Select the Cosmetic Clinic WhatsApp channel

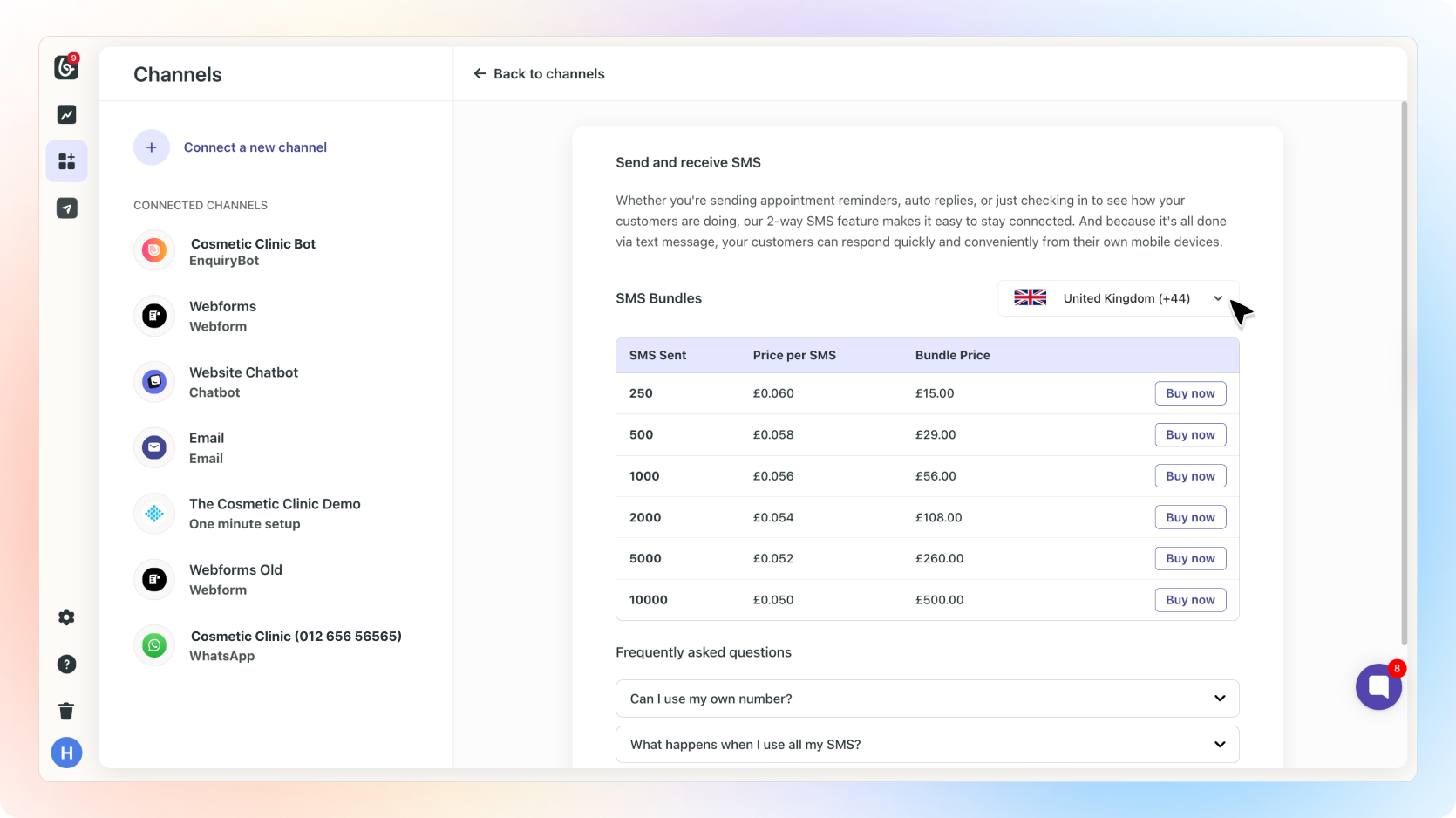point(295,645)
